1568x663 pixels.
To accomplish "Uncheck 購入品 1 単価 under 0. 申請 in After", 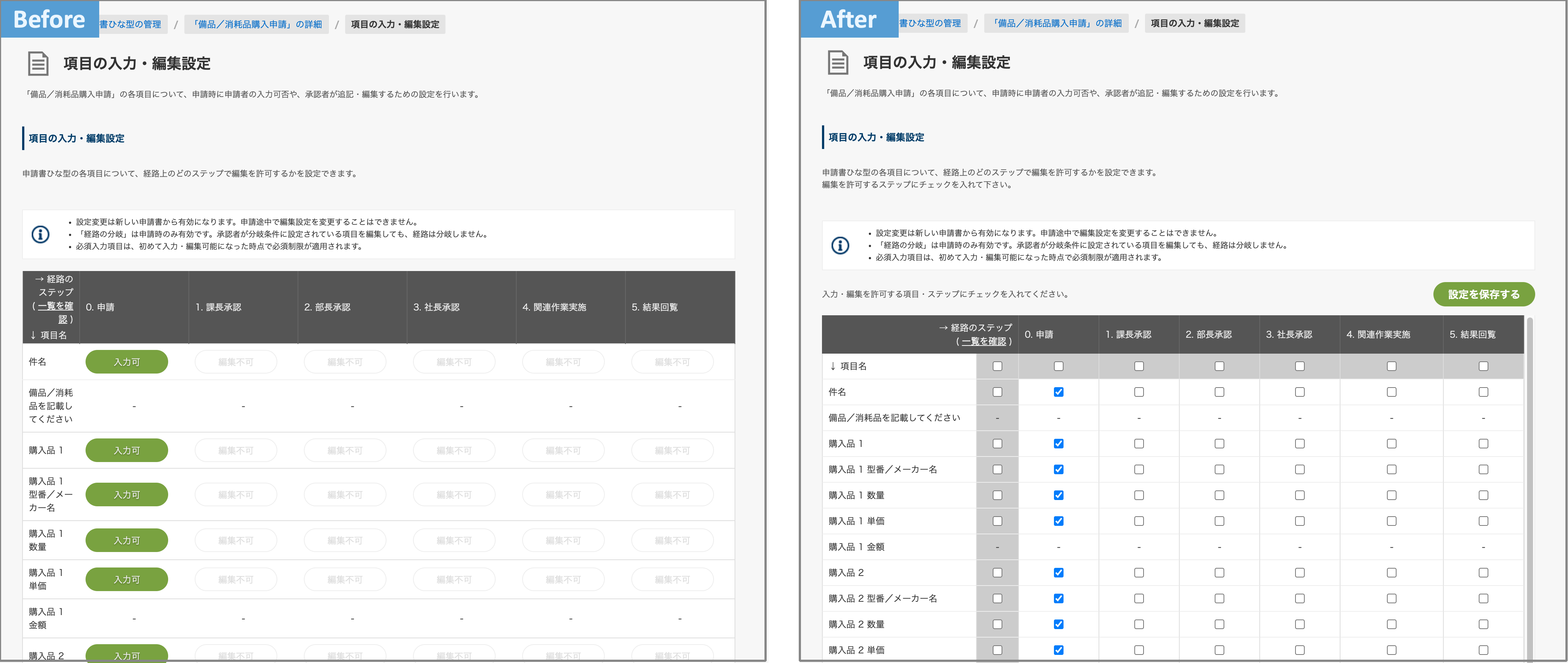I will pos(1058,521).
